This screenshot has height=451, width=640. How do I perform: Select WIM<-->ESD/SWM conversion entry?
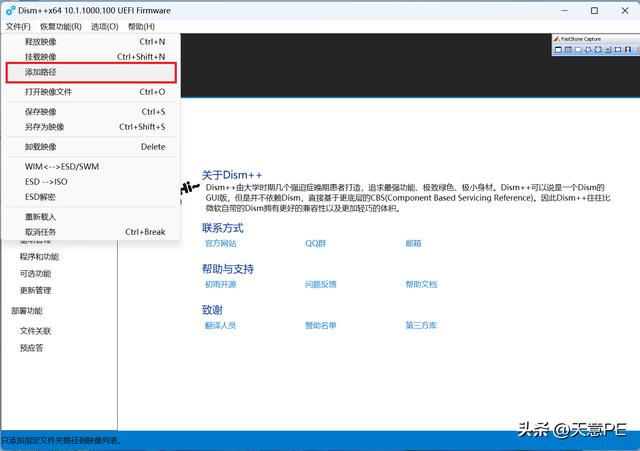91,167
